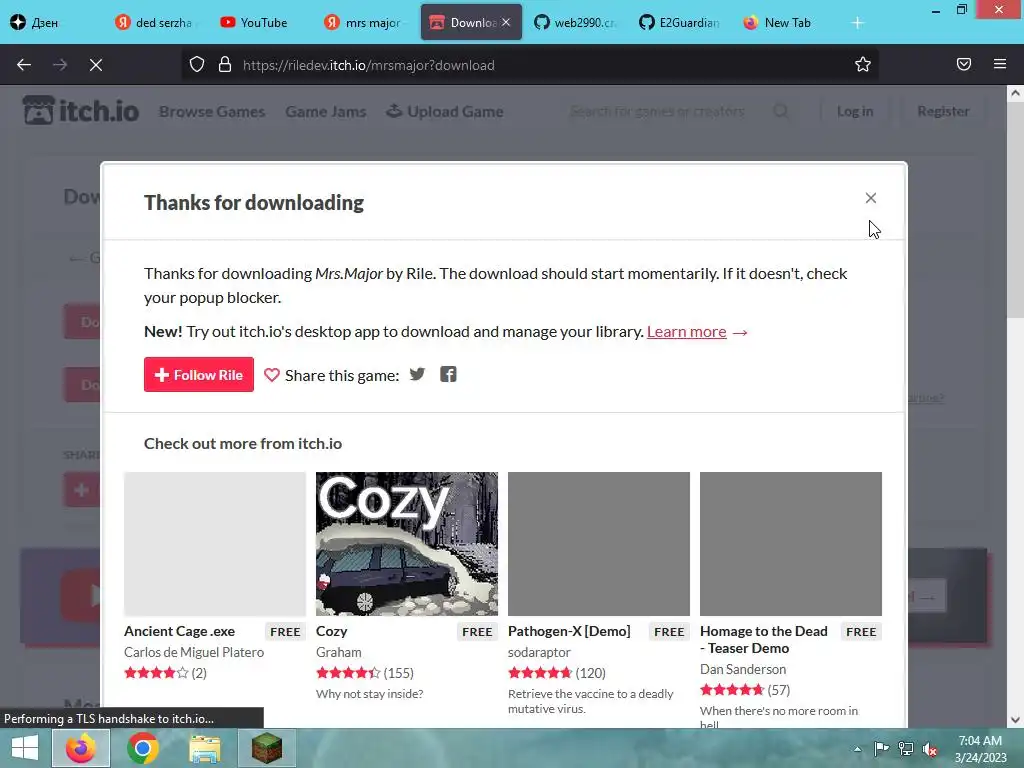Switch to the E2Guardian tab
Viewport: 1024px width, 768px height.
(x=680, y=22)
